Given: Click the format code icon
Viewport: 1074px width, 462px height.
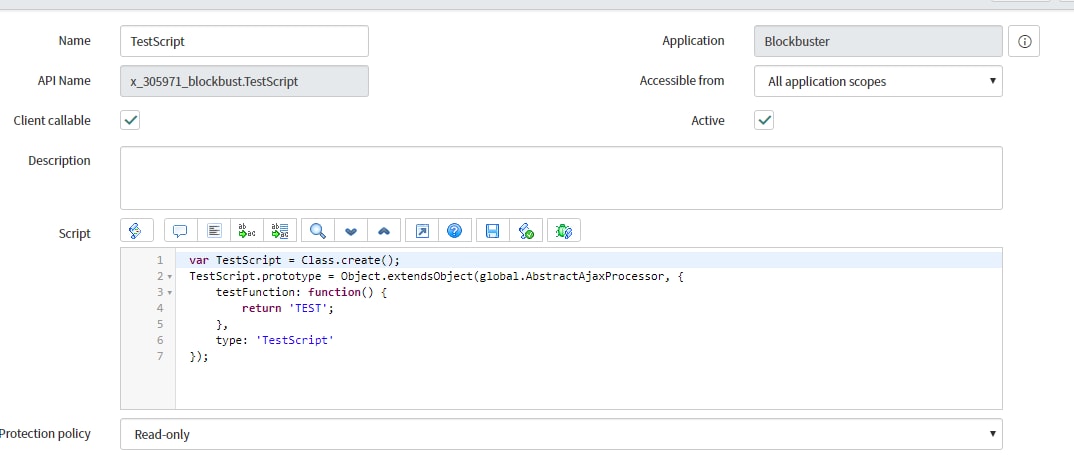Looking at the screenshot, I should point(214,231).
